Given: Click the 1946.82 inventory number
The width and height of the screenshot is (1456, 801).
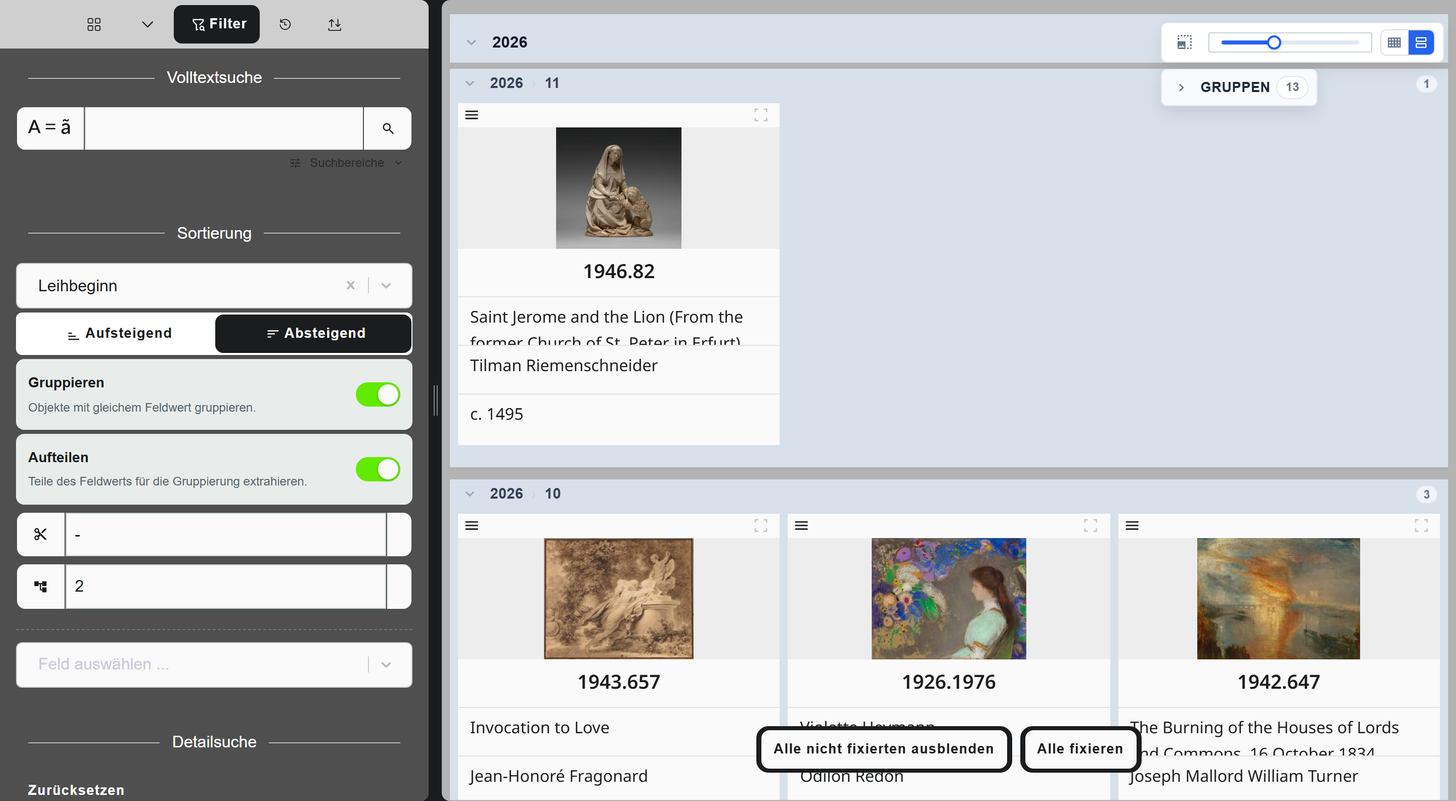Looking at the screenshot, I should pos(619,272).
